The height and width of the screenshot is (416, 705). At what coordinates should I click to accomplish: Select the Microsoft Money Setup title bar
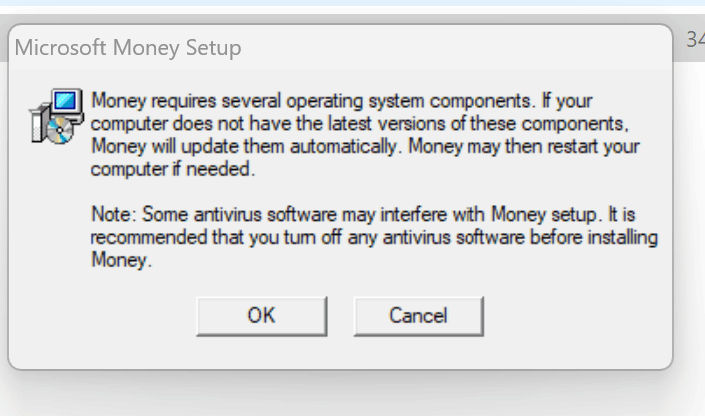pos(340,47)
